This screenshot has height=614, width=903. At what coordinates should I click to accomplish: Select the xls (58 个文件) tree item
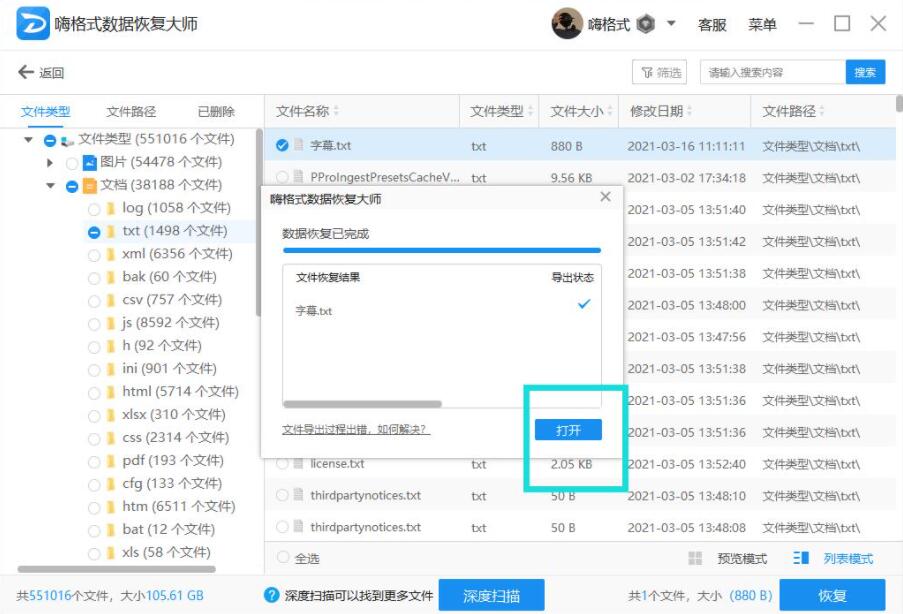pyautogui.click(x=166, y=553)
